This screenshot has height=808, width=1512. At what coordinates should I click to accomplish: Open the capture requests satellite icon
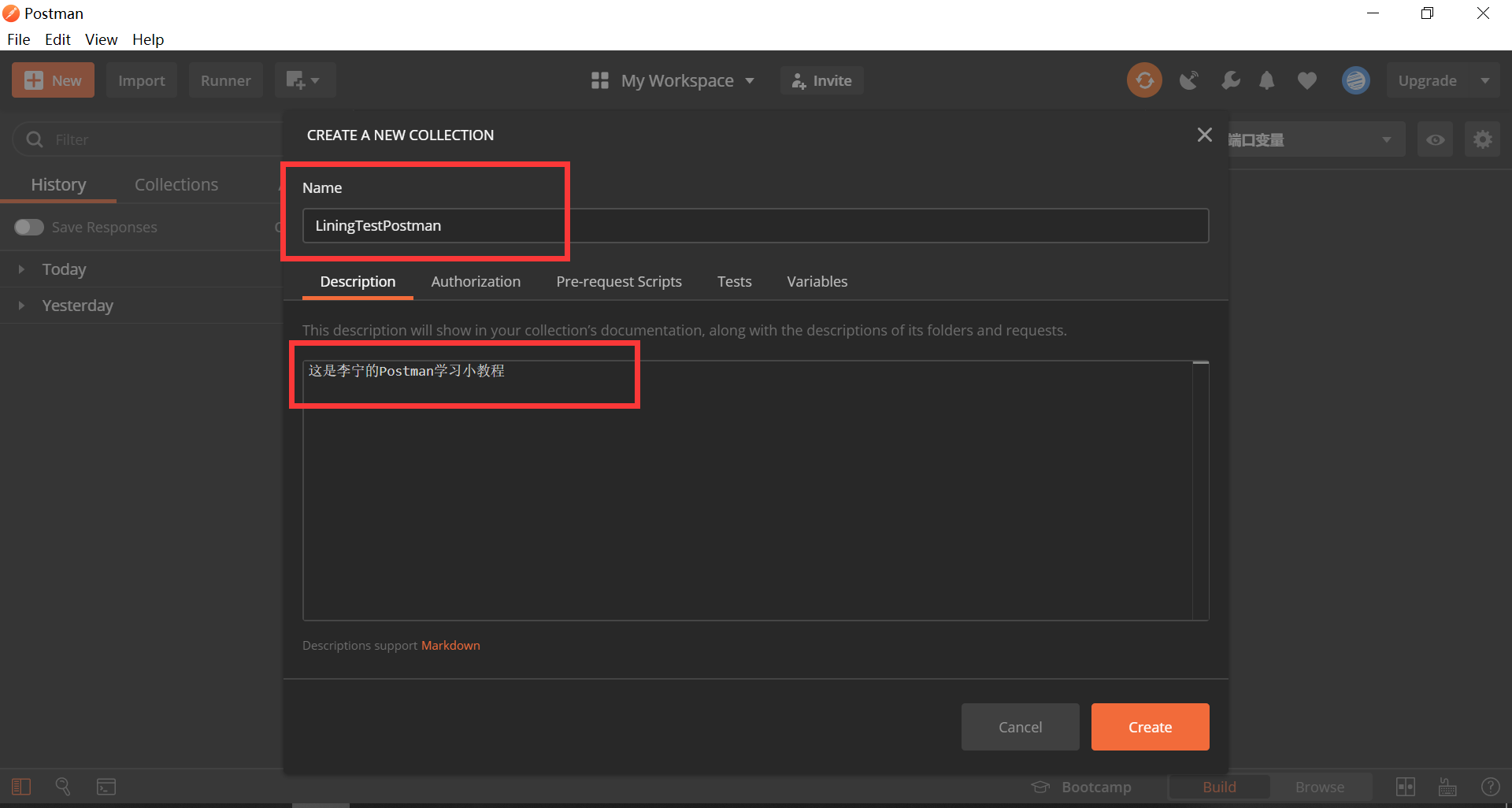pyautogui.click(x=1188, y=80)
